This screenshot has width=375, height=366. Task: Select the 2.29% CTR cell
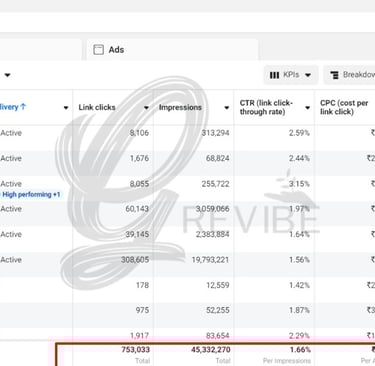(x=299, y=335)
